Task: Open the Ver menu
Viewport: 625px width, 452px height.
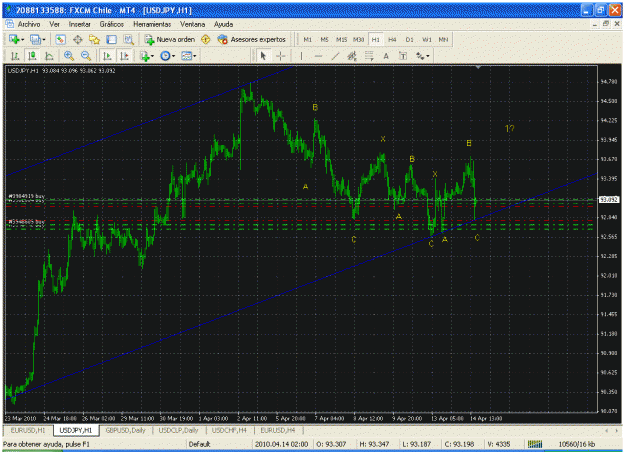Action: [x=55, y=24]
